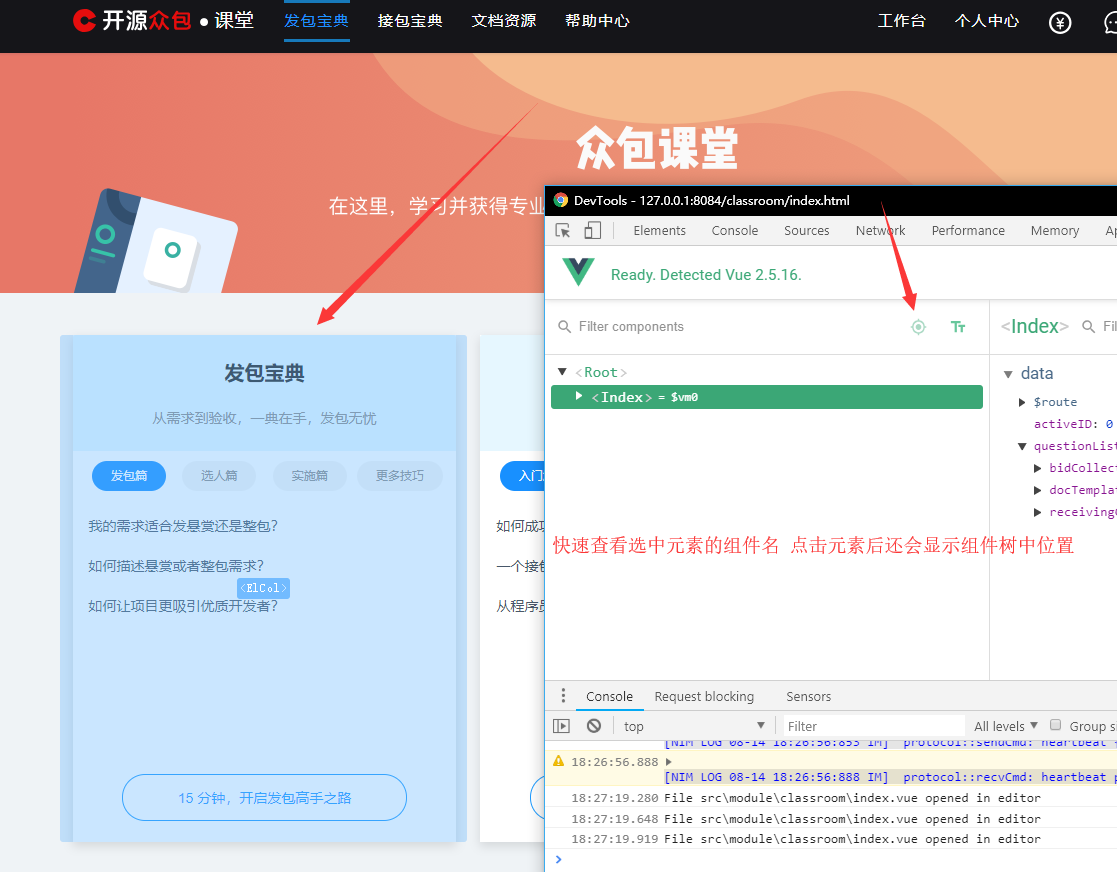Switch to the Elements tab in DevTools
This screenshot has width=1117, height=872.
tap(659, 230)
